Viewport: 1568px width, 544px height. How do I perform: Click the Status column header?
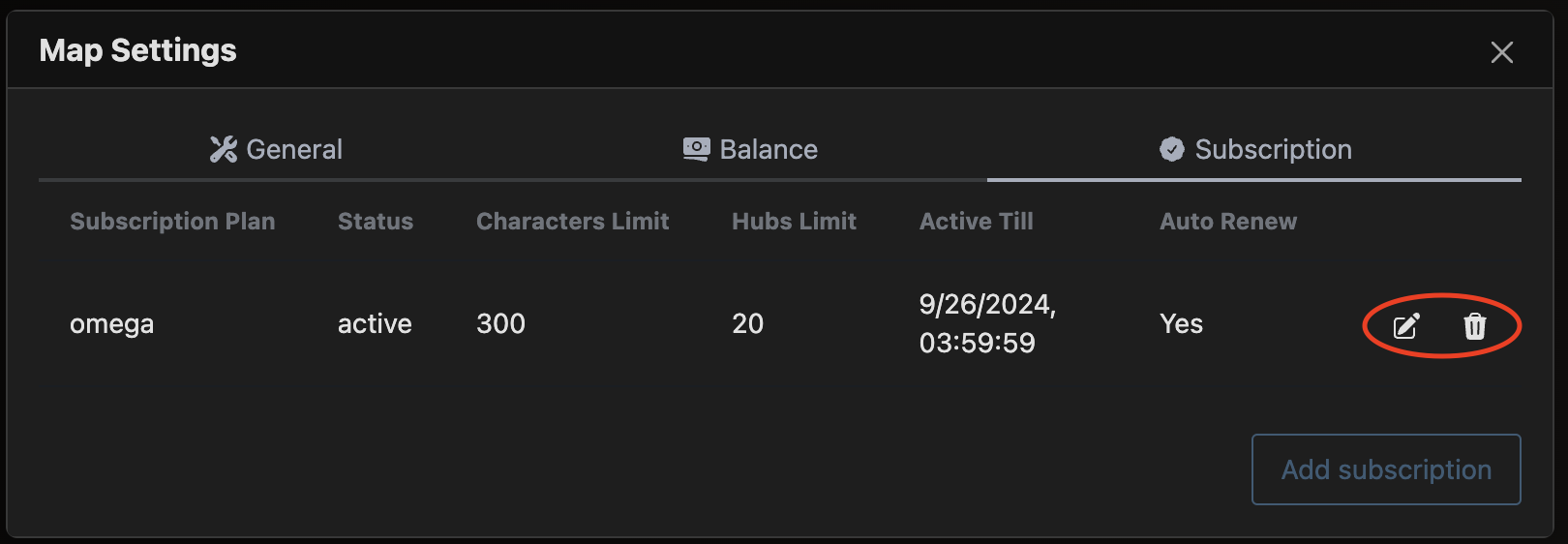[376, 222]
